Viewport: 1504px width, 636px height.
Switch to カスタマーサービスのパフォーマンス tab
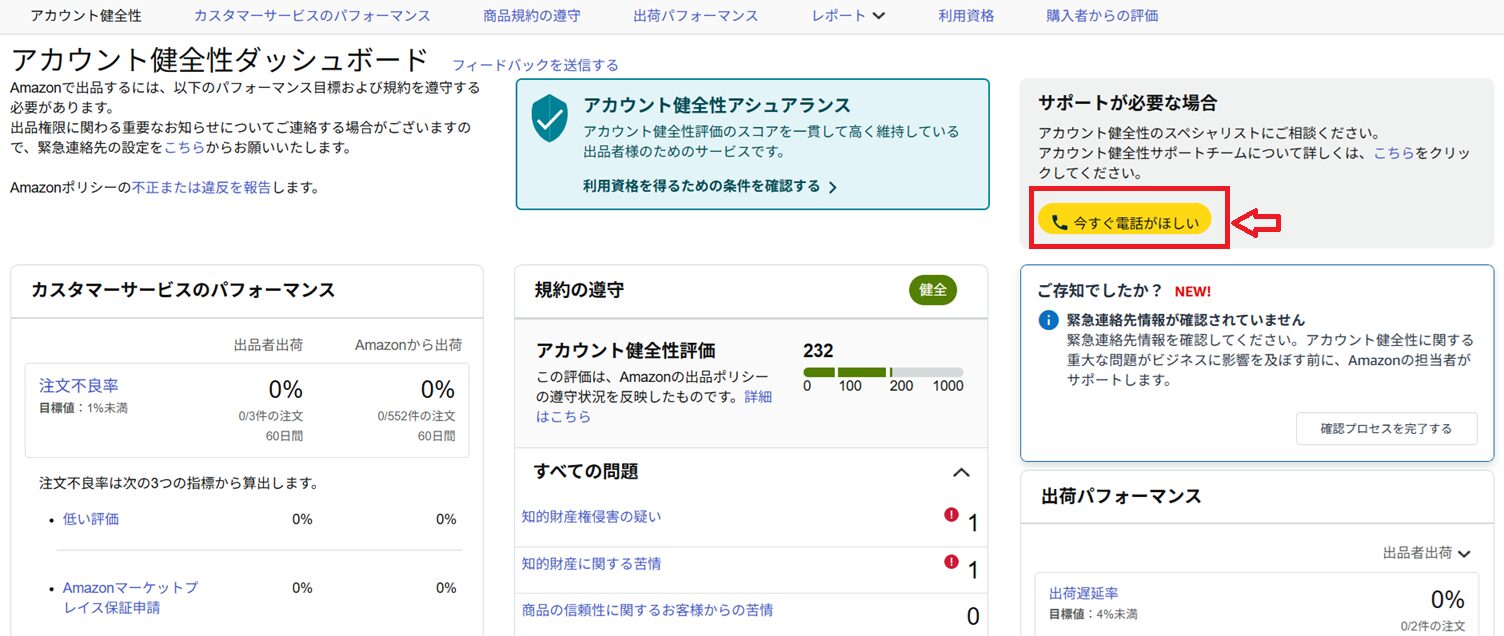[x=312, y=16]
